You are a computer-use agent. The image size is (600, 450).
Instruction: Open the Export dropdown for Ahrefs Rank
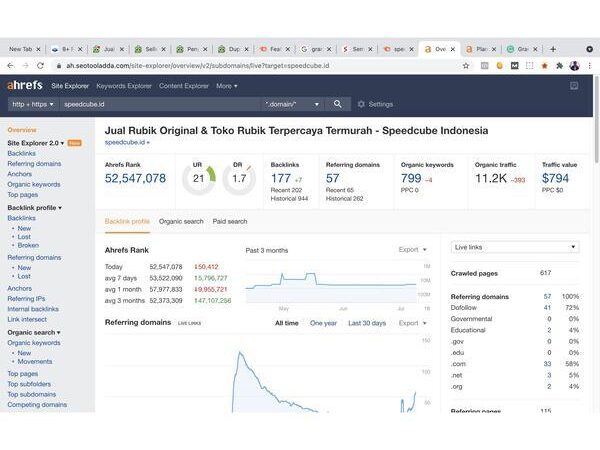411,250
